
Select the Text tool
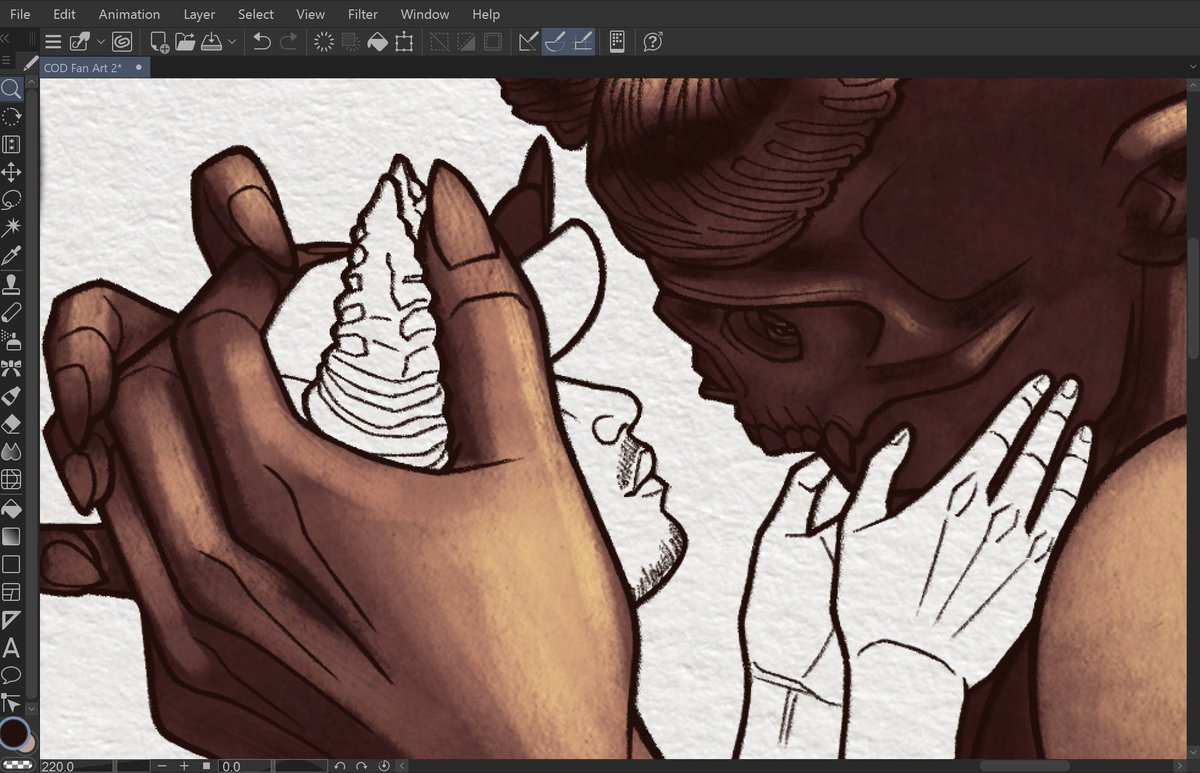click(x=11, y=648)
